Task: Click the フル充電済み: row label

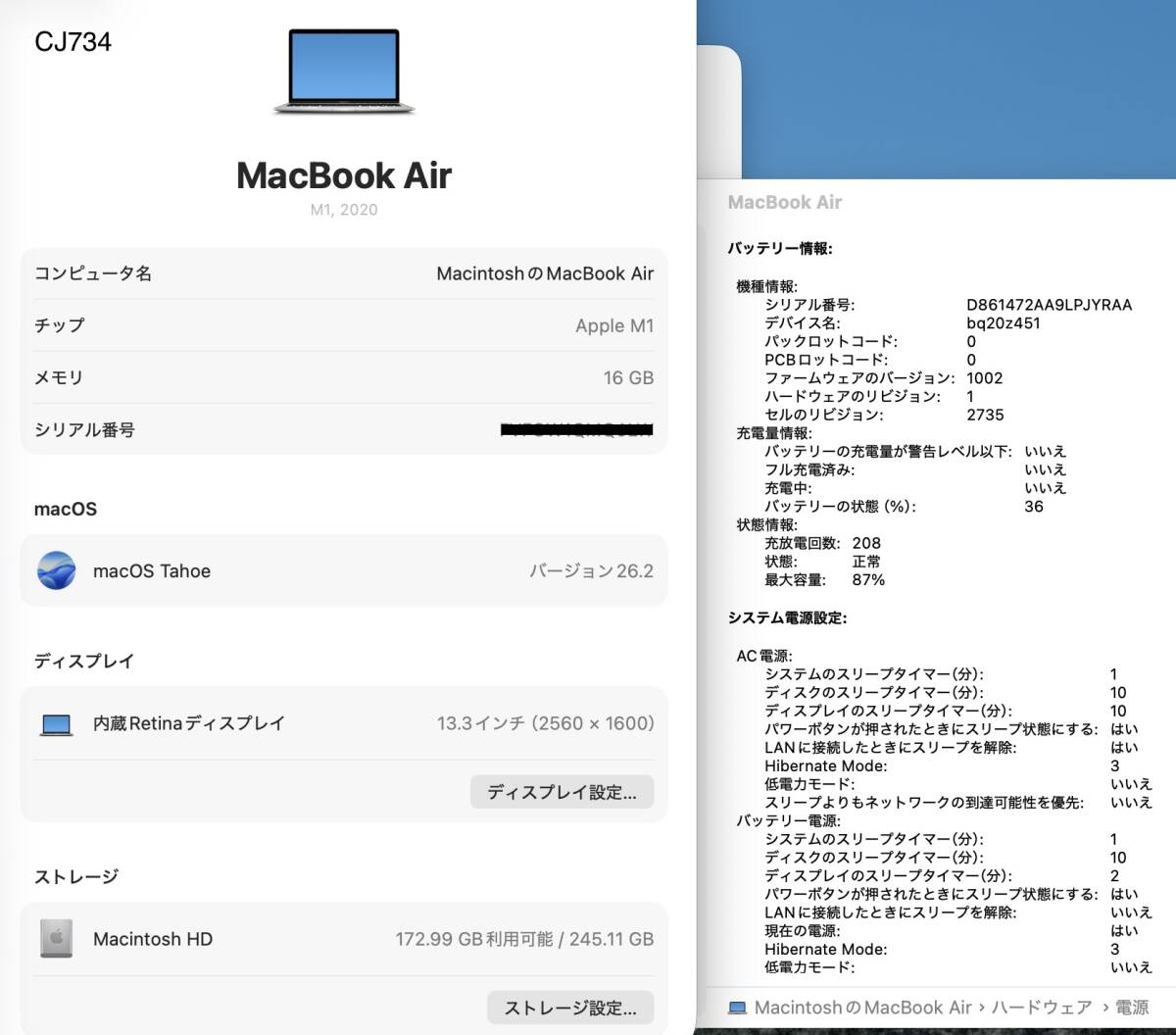Action: [809, 469]
